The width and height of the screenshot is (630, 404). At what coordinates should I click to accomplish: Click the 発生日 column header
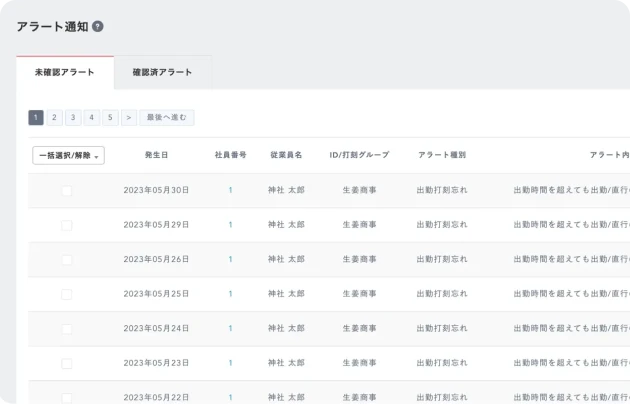coord(156,156)
